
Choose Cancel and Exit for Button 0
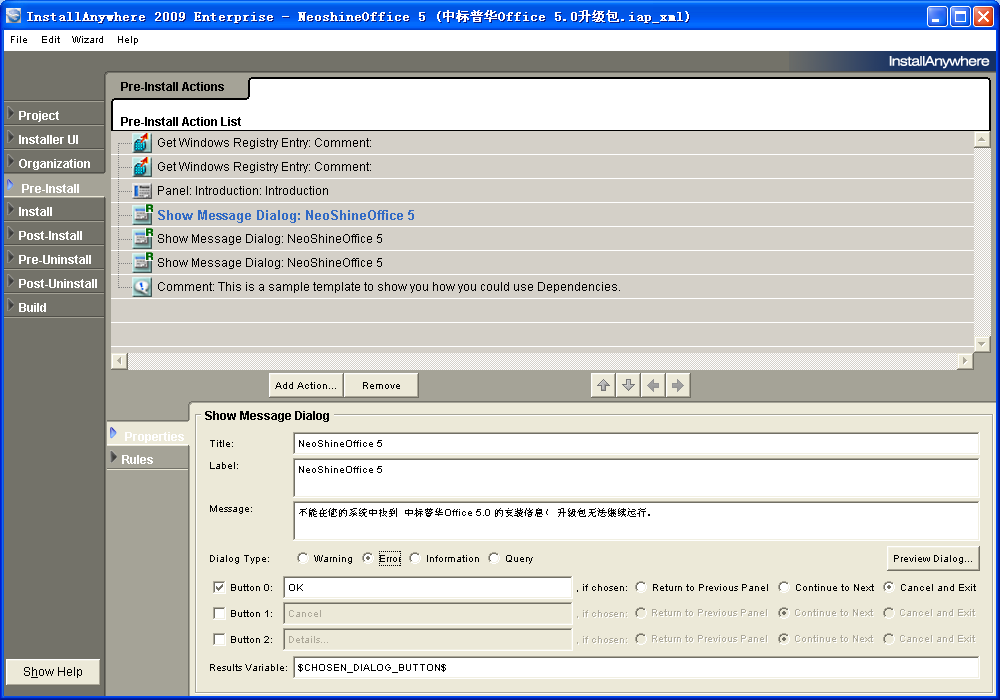(888, 587)
